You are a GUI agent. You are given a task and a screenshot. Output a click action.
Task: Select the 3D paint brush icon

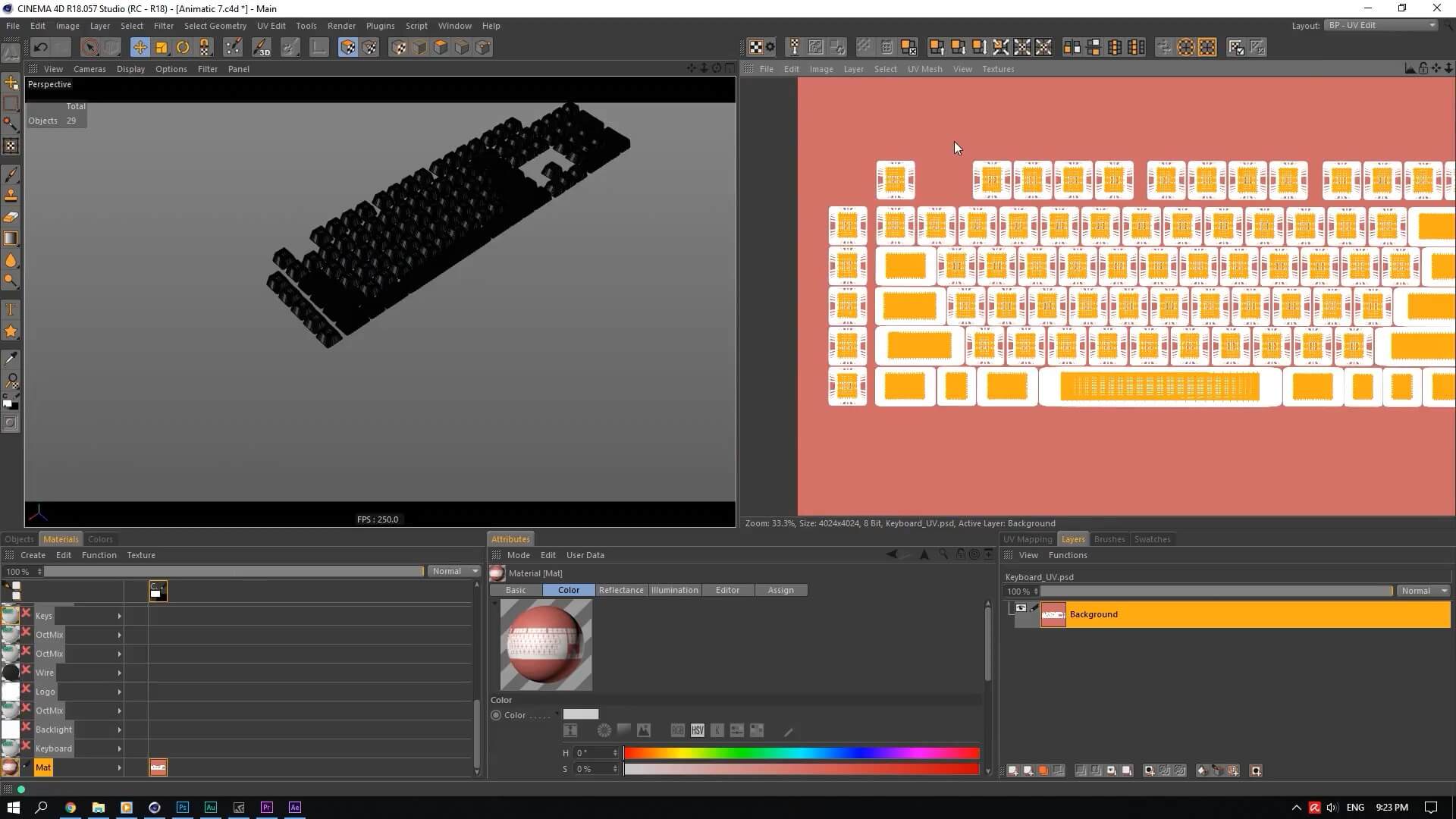click(x=261, y=48)
